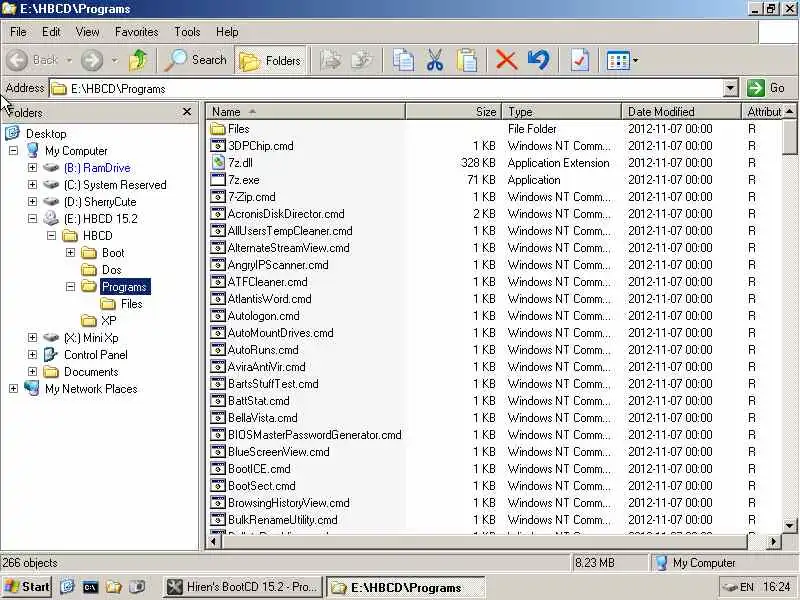The width and height of the screenshot is (800, 600).
Task: Select AngryIPScanner.cmd in file list
Action: [x=278, y=265]
